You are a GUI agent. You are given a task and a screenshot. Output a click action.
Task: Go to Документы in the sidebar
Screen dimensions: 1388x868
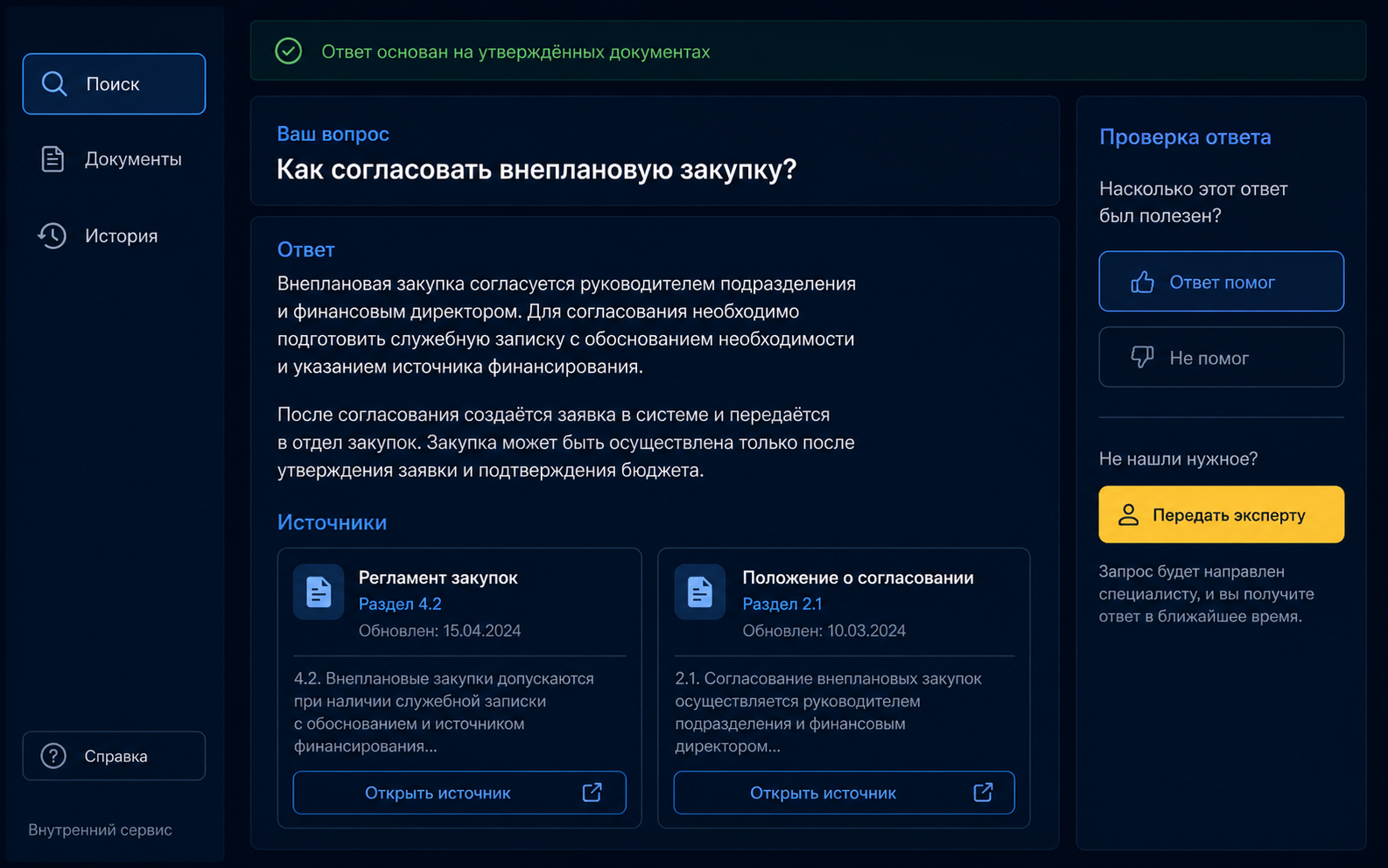(x=114, y=158)
